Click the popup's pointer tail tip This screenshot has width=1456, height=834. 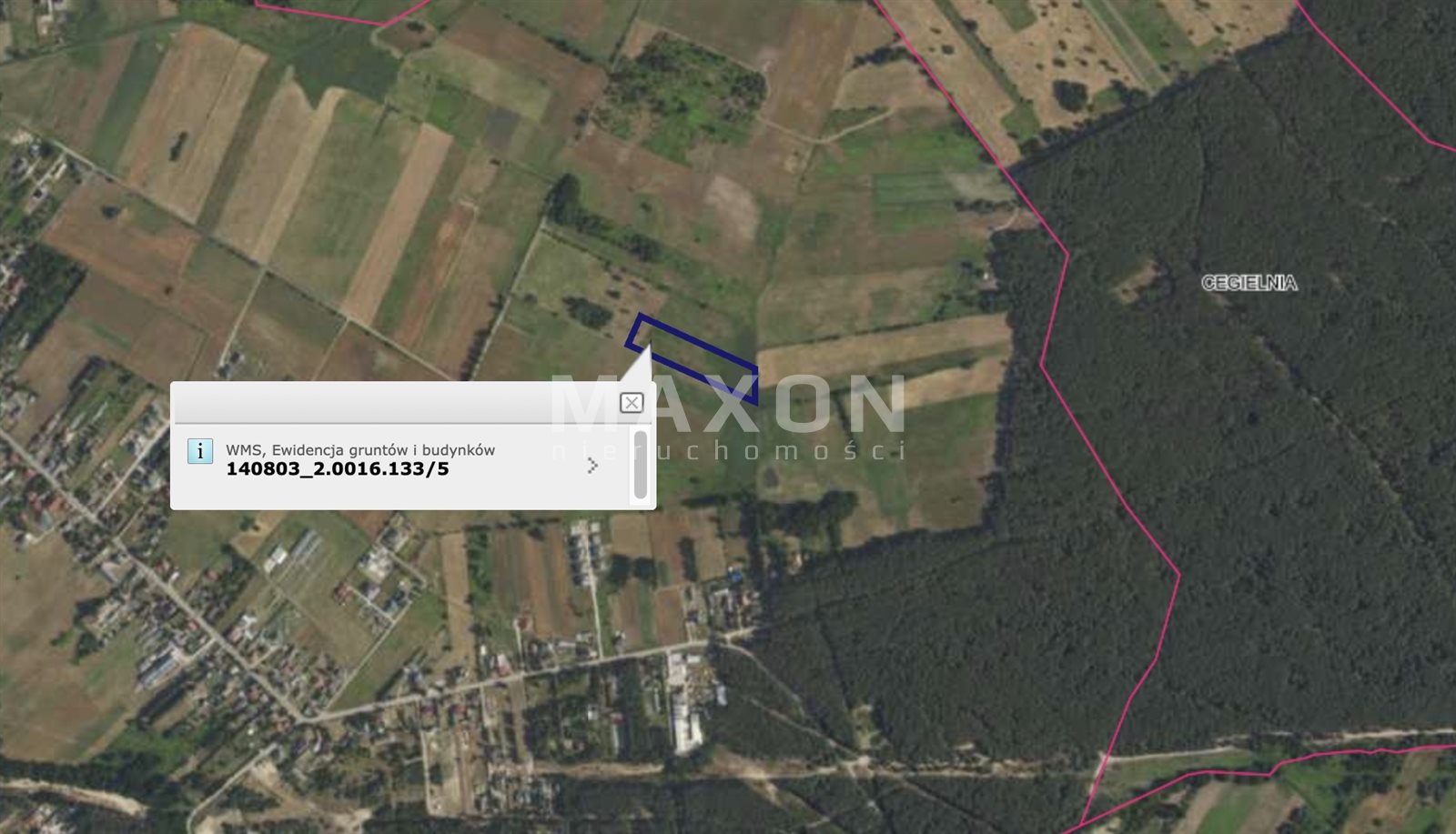(649, 347)
